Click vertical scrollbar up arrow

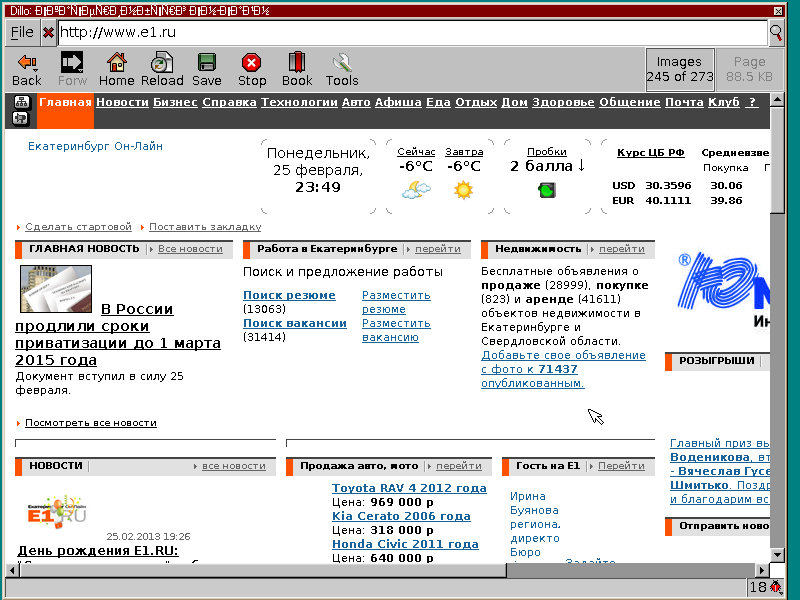click(777, 100)
